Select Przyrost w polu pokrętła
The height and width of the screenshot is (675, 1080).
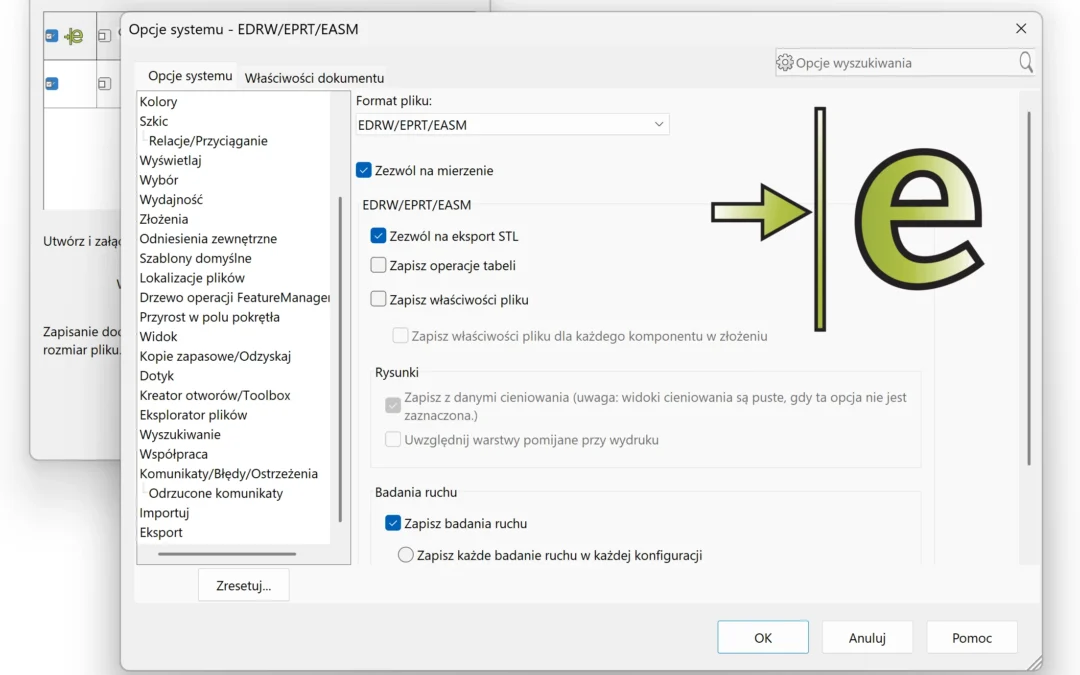[x=209, y=317]
